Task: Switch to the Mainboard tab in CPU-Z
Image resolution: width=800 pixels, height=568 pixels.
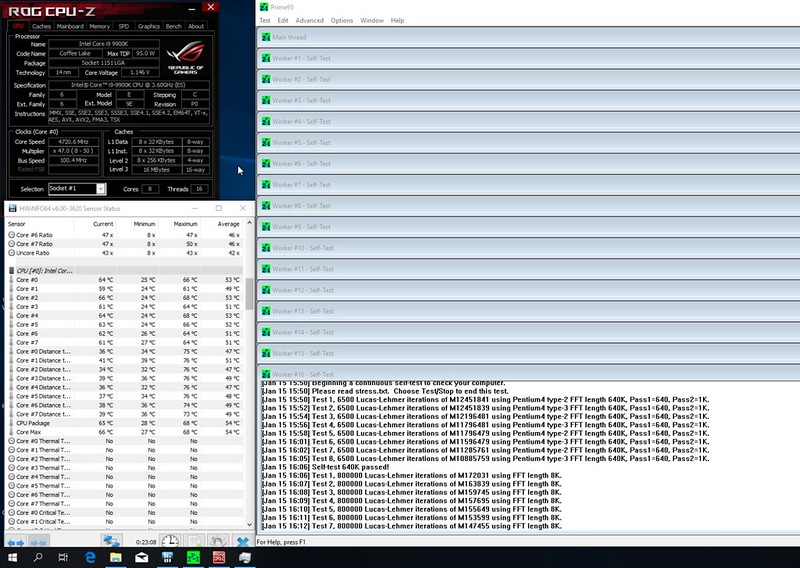Action: [x=70, y=26]
